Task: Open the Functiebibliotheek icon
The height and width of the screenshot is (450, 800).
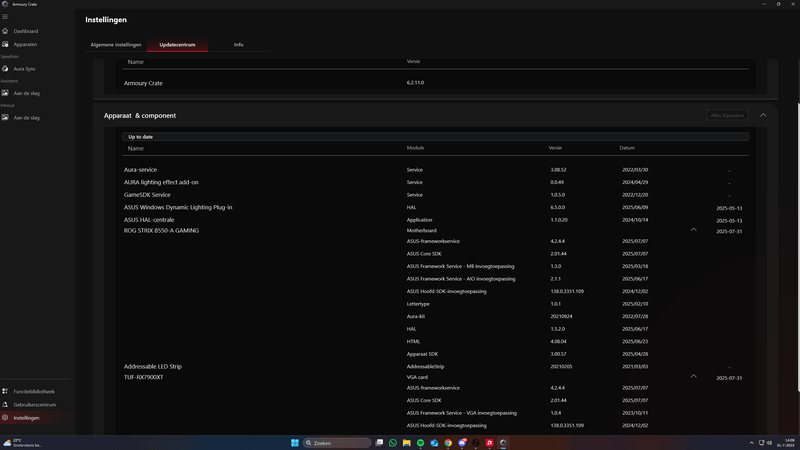Action: tap(5, 391)
